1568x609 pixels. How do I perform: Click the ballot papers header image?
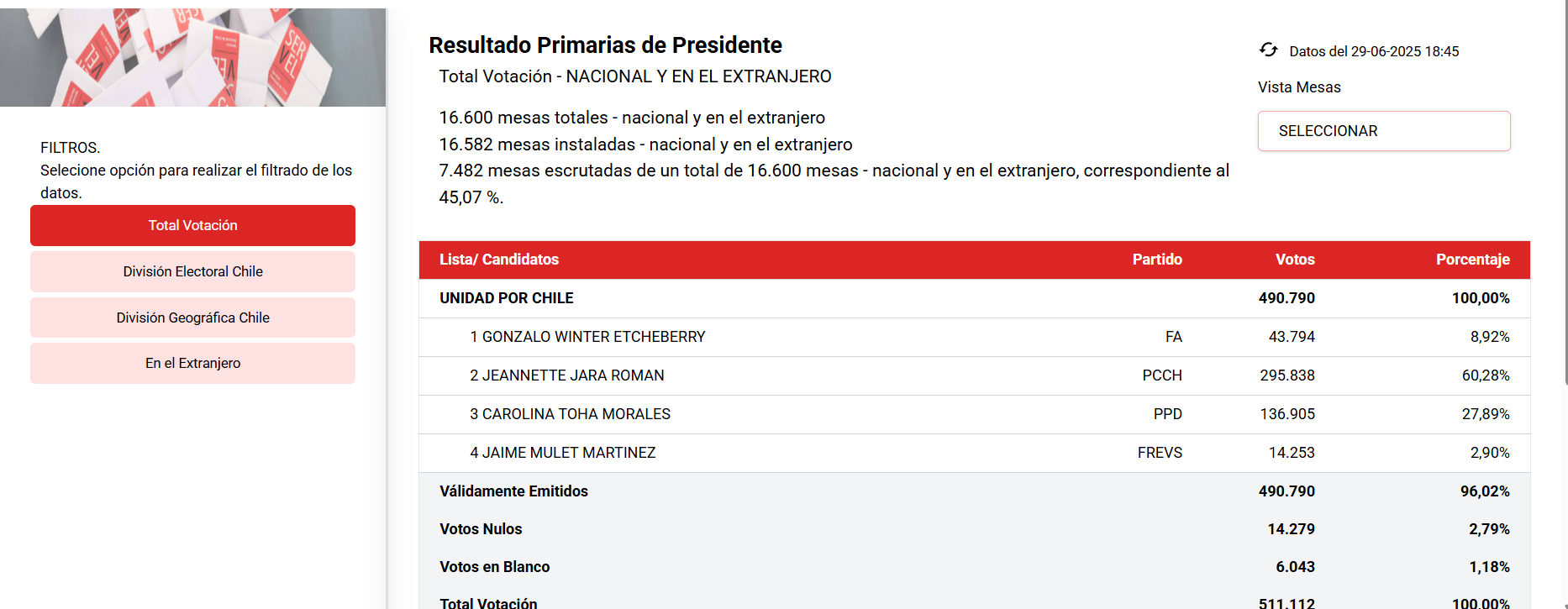[192, 57]
